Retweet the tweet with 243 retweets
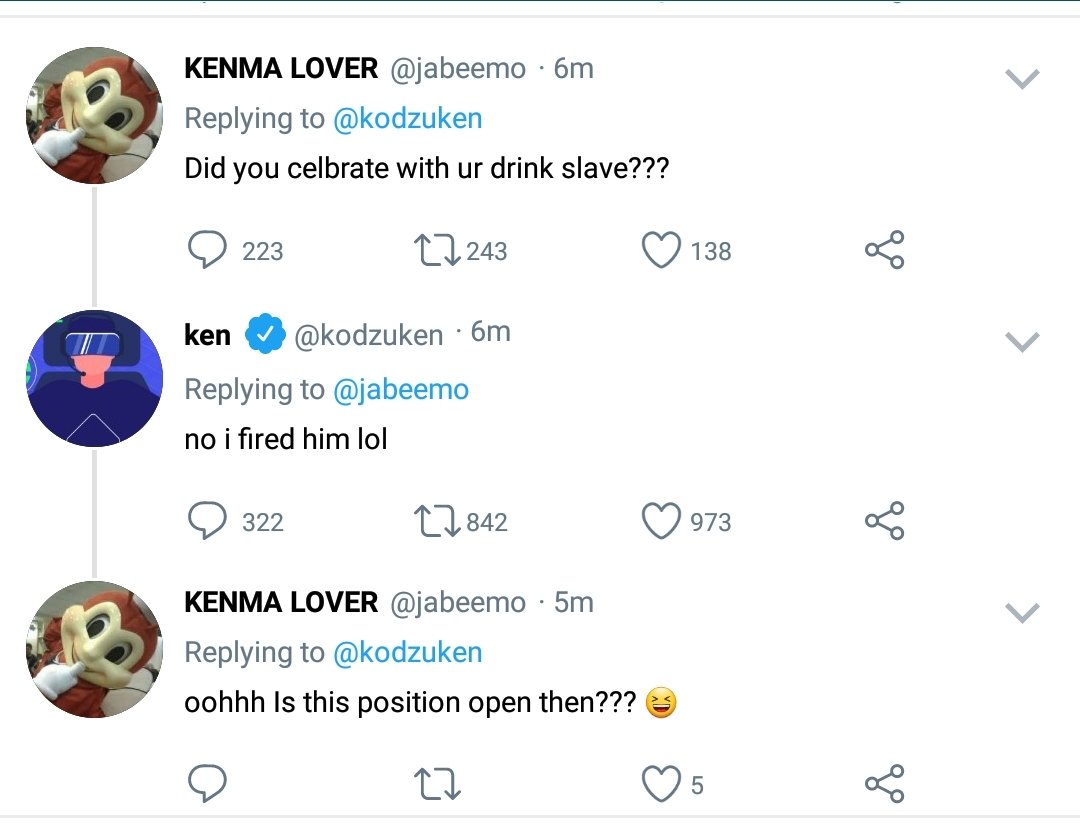 (x=437, y=250)
